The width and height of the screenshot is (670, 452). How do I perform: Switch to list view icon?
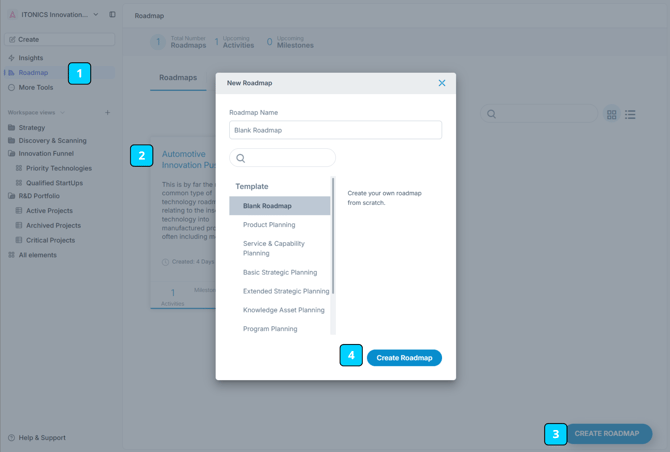[x=630, y=115]
